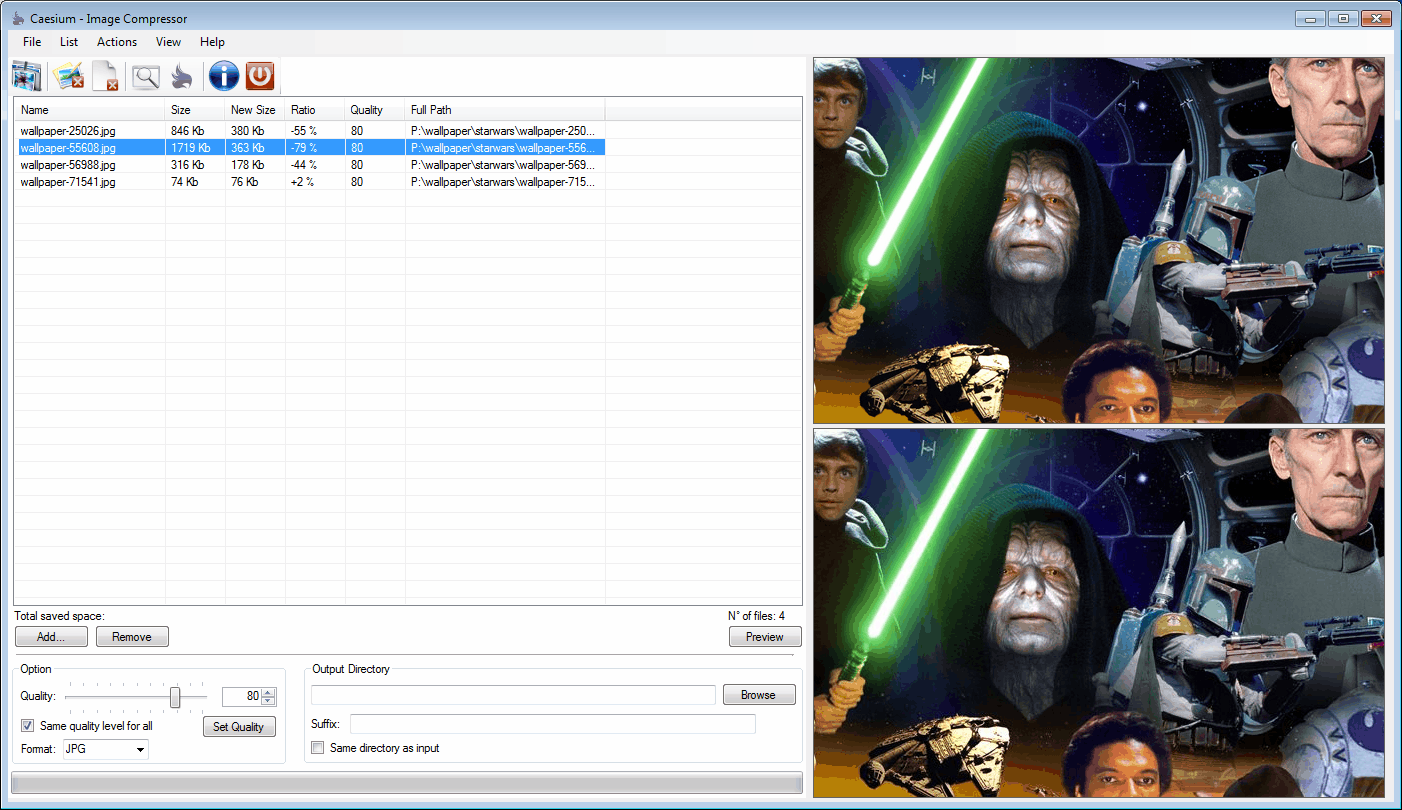Increase quality value with up arrow

[268, 692]
